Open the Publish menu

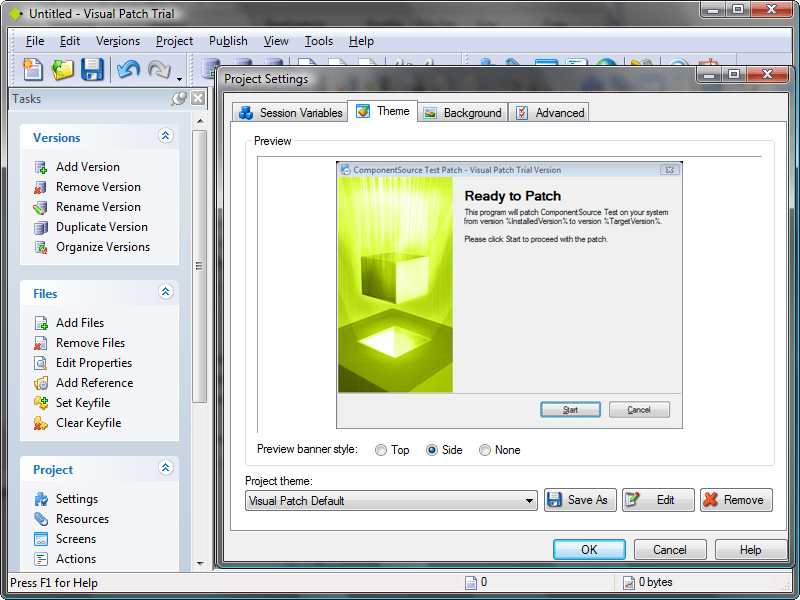pyautogui.click(x=228, y=41)
